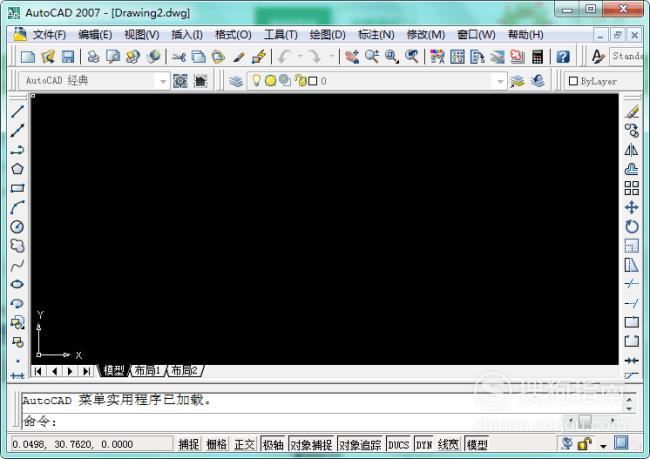Select the Offset tool

pos(632,169)
